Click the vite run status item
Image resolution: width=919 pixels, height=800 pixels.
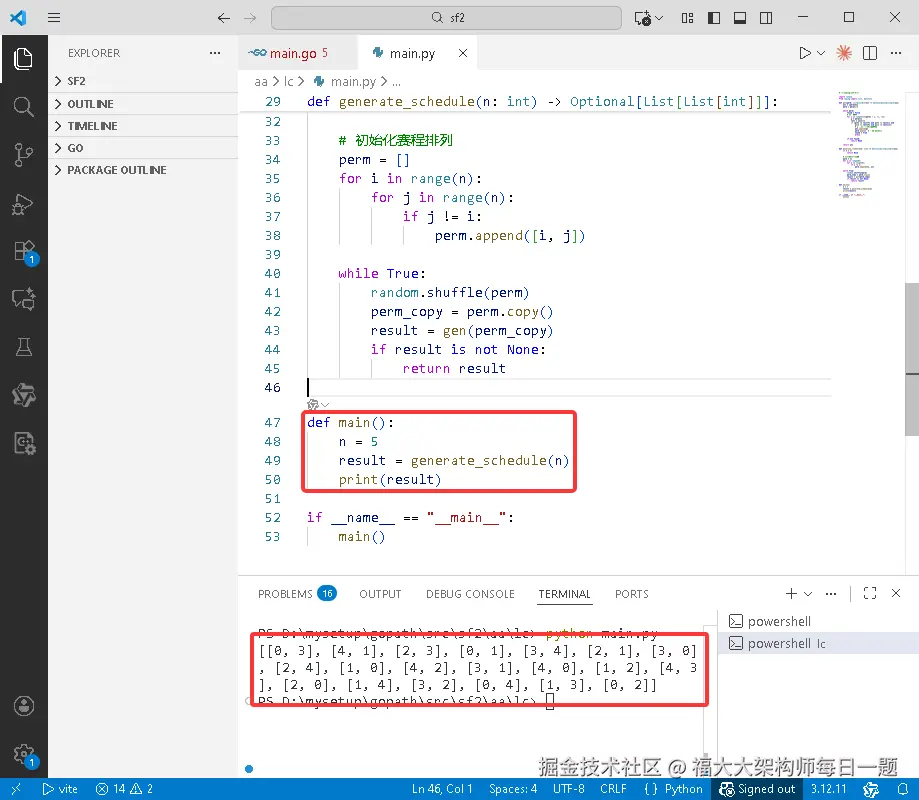click(x=60, y=789)
